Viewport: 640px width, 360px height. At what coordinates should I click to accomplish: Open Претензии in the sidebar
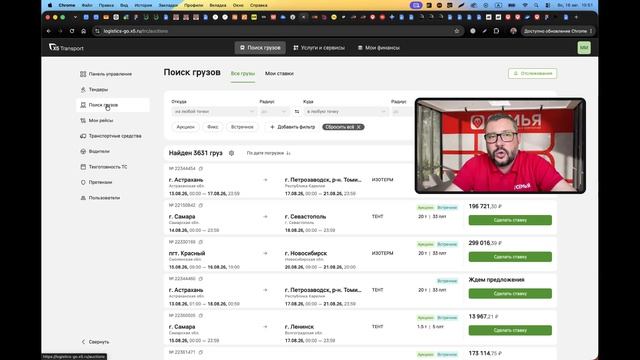[x=96, y=182]
